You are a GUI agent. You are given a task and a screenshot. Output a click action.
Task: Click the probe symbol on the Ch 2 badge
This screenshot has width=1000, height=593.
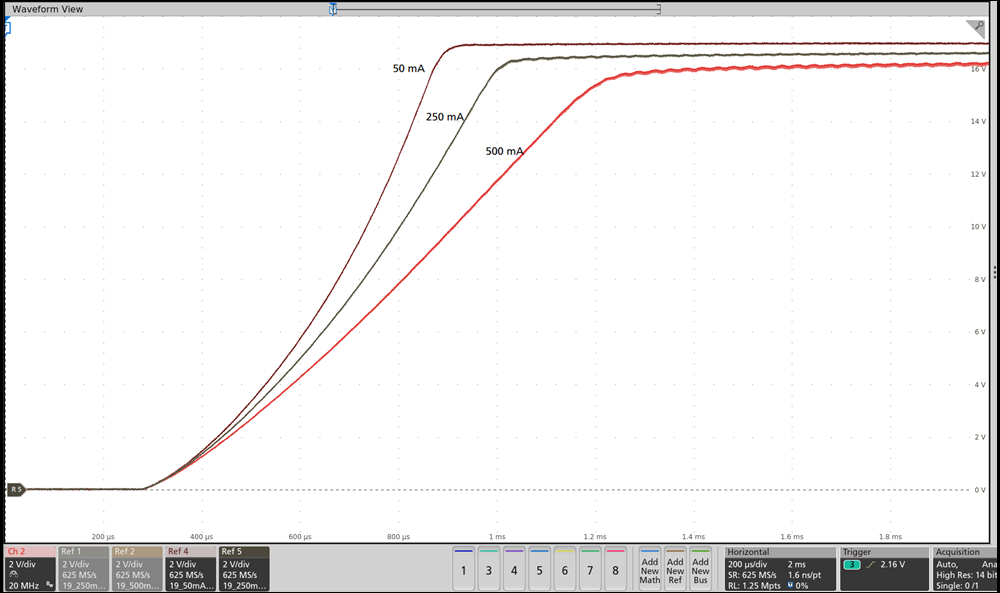tap(14, 571)
